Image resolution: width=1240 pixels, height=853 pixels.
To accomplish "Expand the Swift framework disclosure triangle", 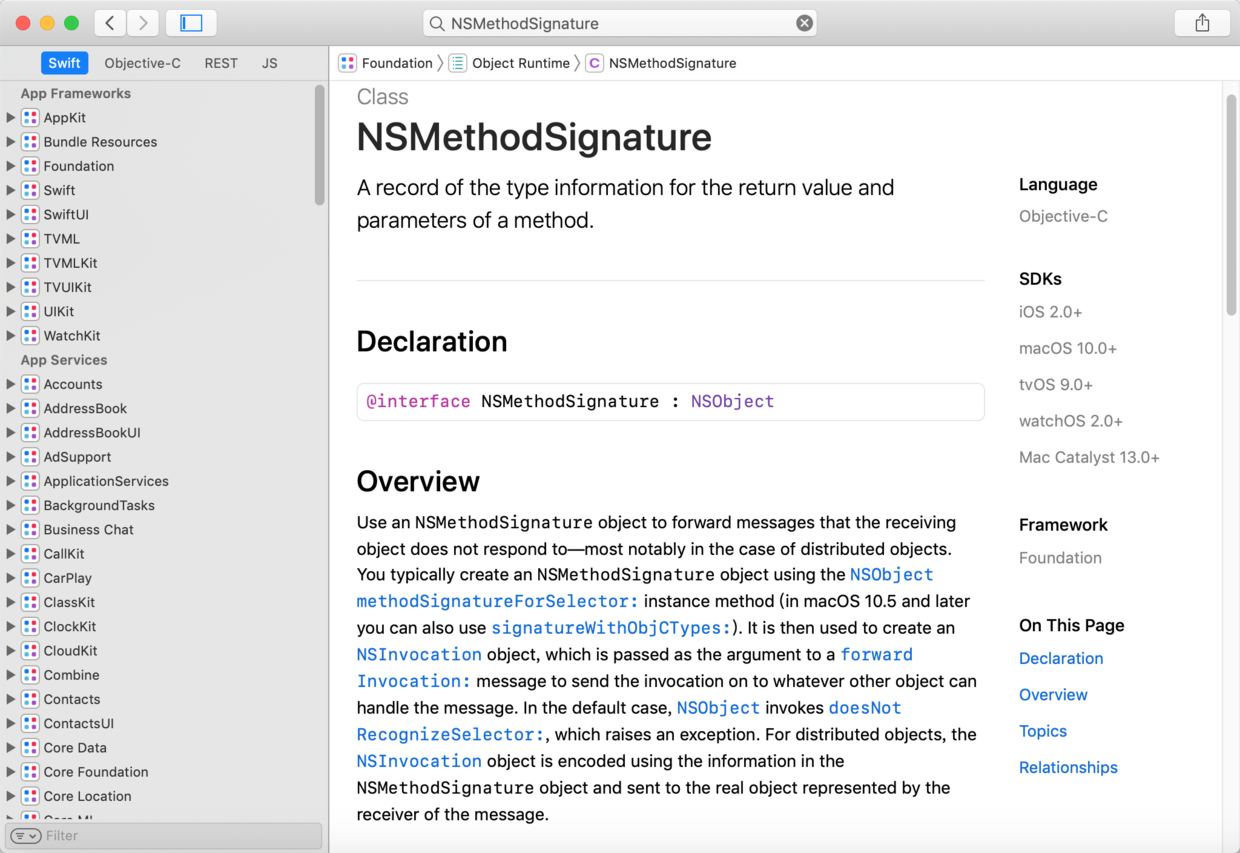I will tap(11, 190).
